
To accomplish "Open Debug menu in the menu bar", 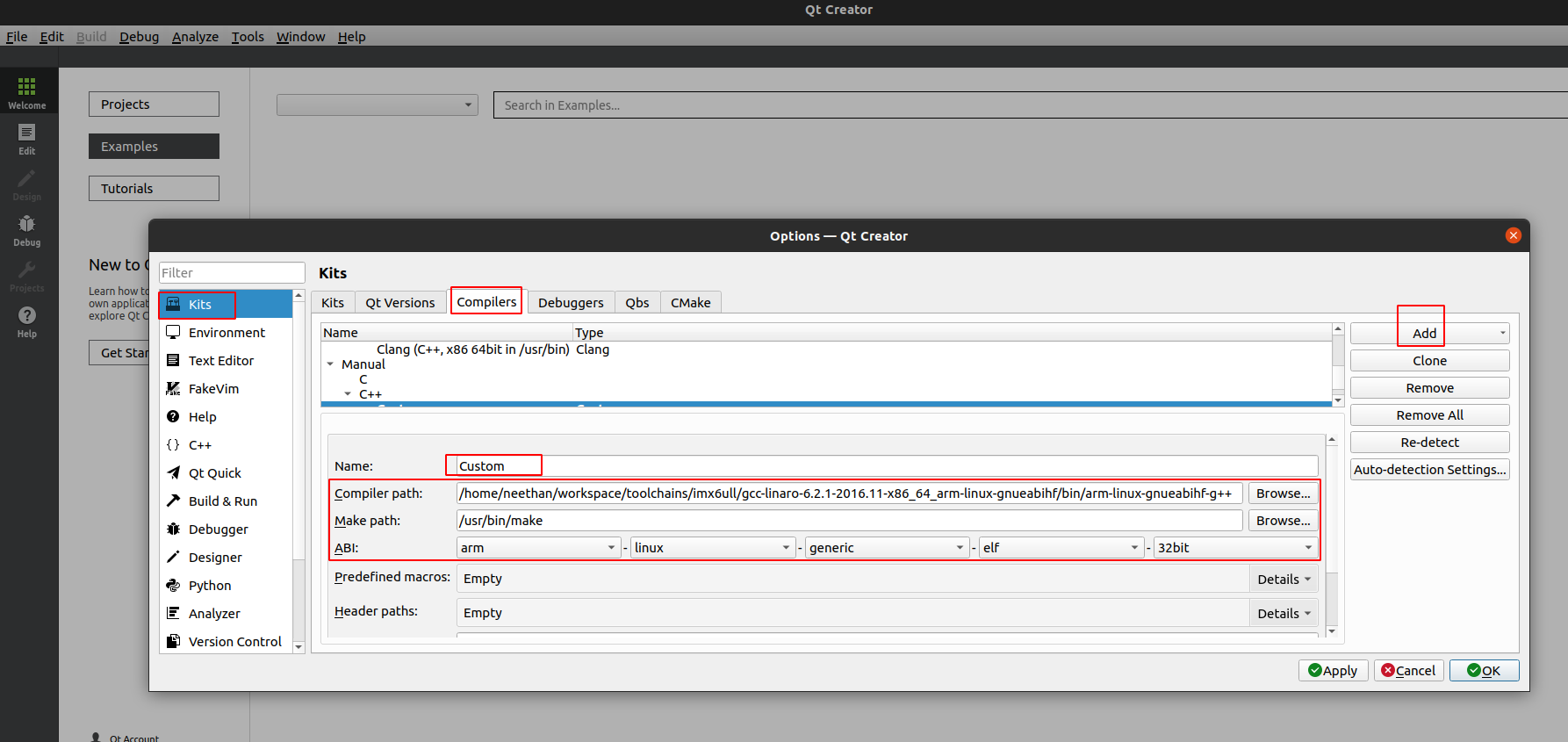I will (x=139, y=36).
